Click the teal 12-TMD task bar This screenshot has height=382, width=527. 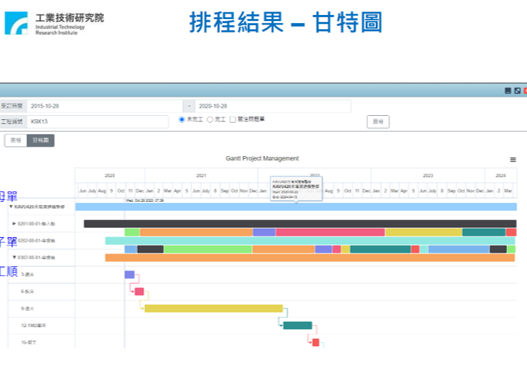(x=297, y=325)
